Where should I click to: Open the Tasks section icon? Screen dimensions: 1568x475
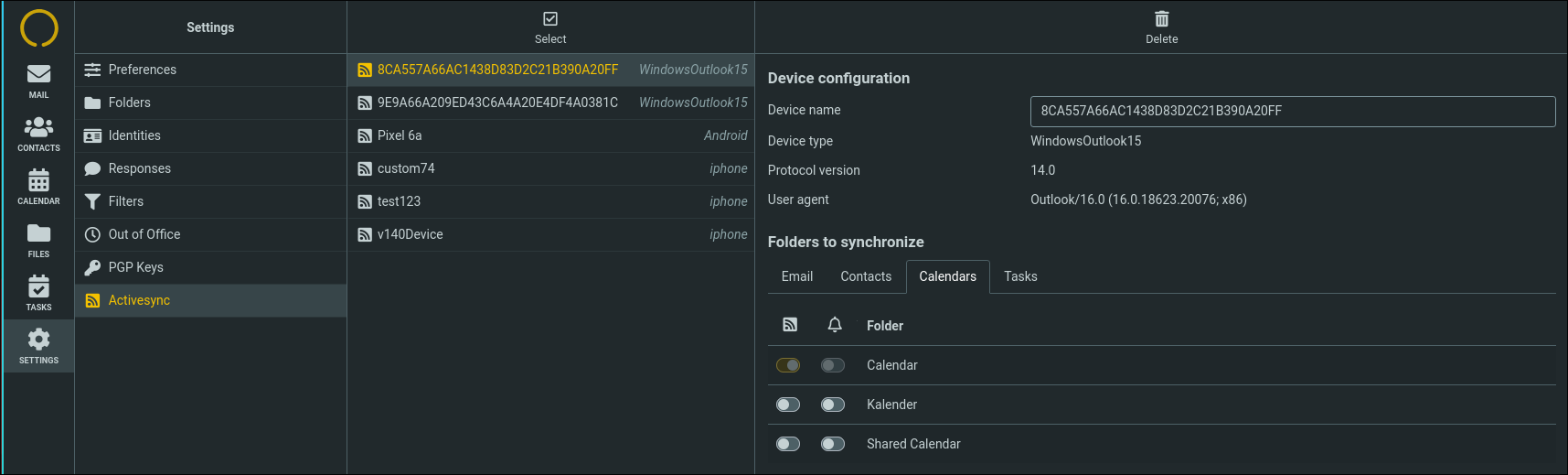tap(38, 286)
